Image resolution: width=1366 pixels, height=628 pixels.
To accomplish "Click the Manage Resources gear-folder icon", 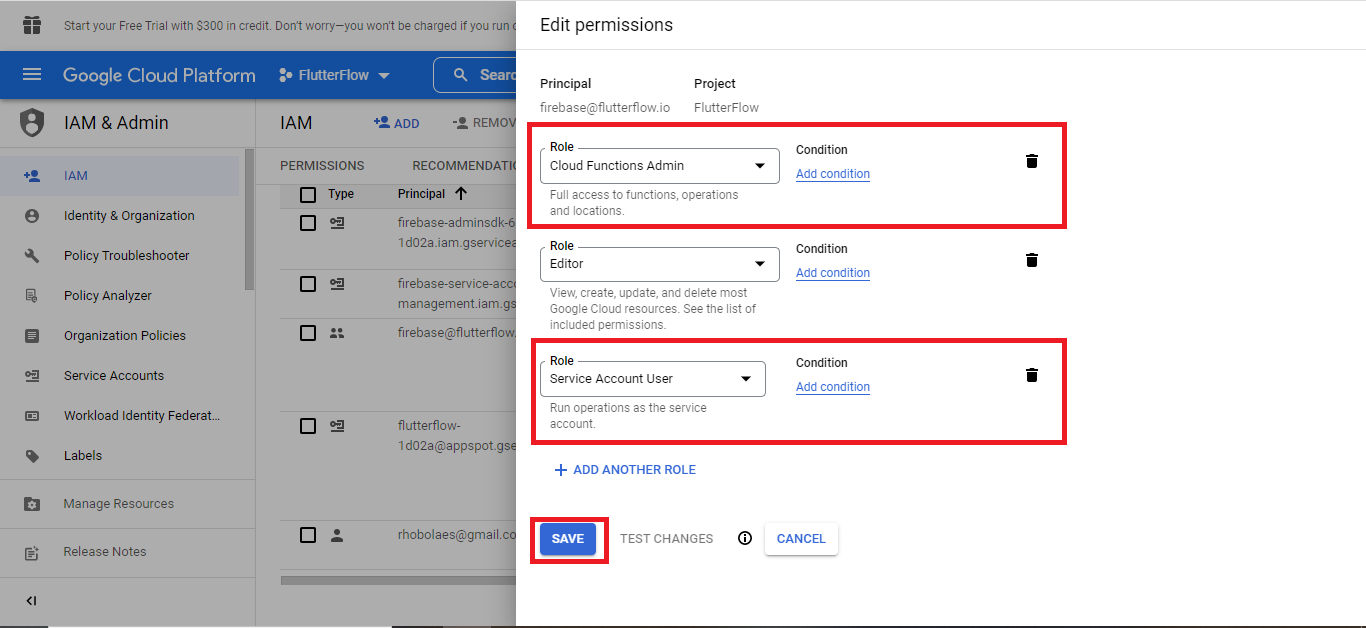I will click(x=32, y=504).
